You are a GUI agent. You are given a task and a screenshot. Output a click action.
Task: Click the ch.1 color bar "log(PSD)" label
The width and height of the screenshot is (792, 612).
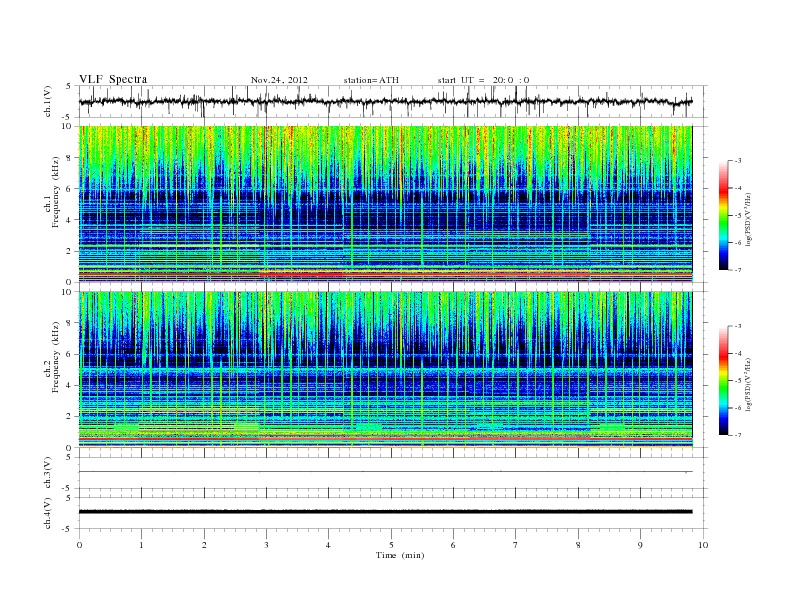pyautogui.click(x=749, y=219)
